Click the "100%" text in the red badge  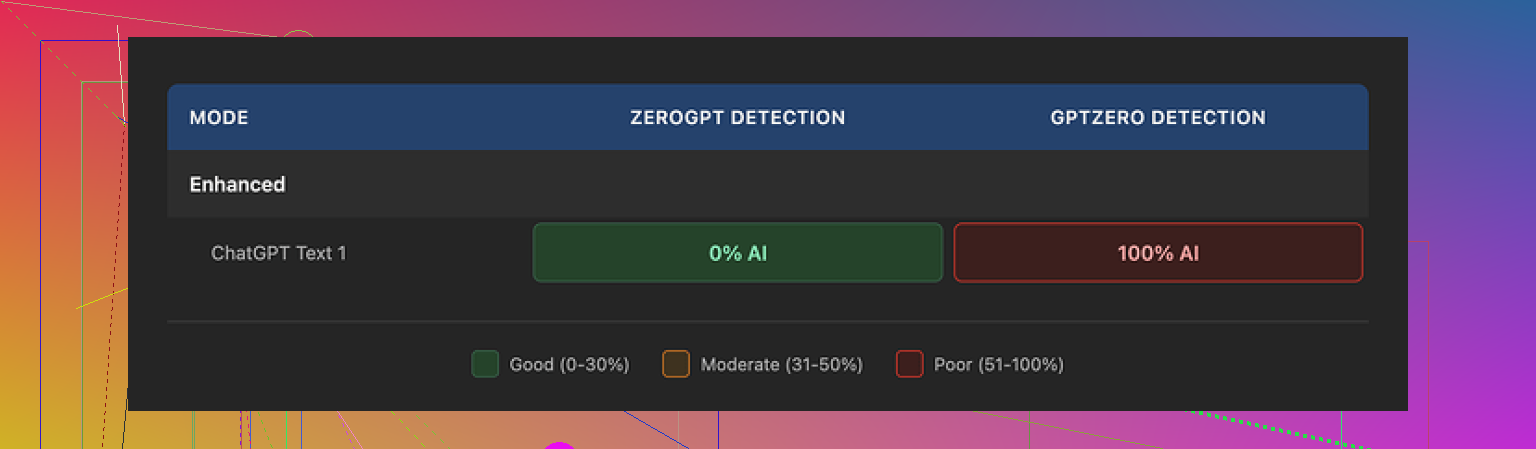(x=1145, y=254)
